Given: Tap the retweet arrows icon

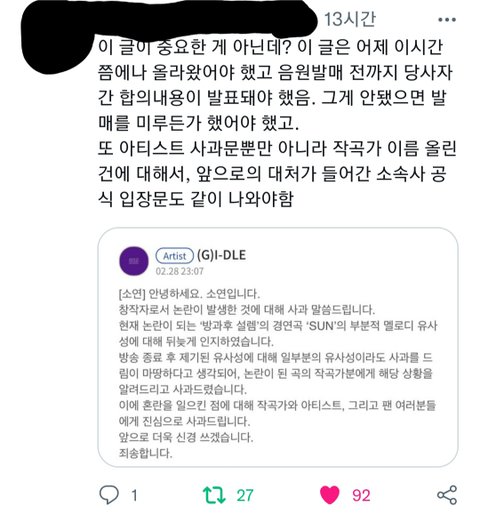Looking at the screenshot, I should coord(214,495).
